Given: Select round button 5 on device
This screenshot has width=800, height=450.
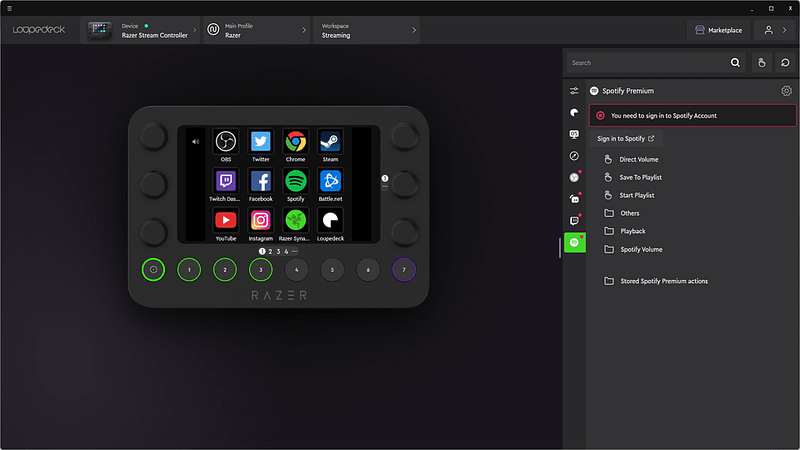Looking at the screenshot, I should pos(332,269).
